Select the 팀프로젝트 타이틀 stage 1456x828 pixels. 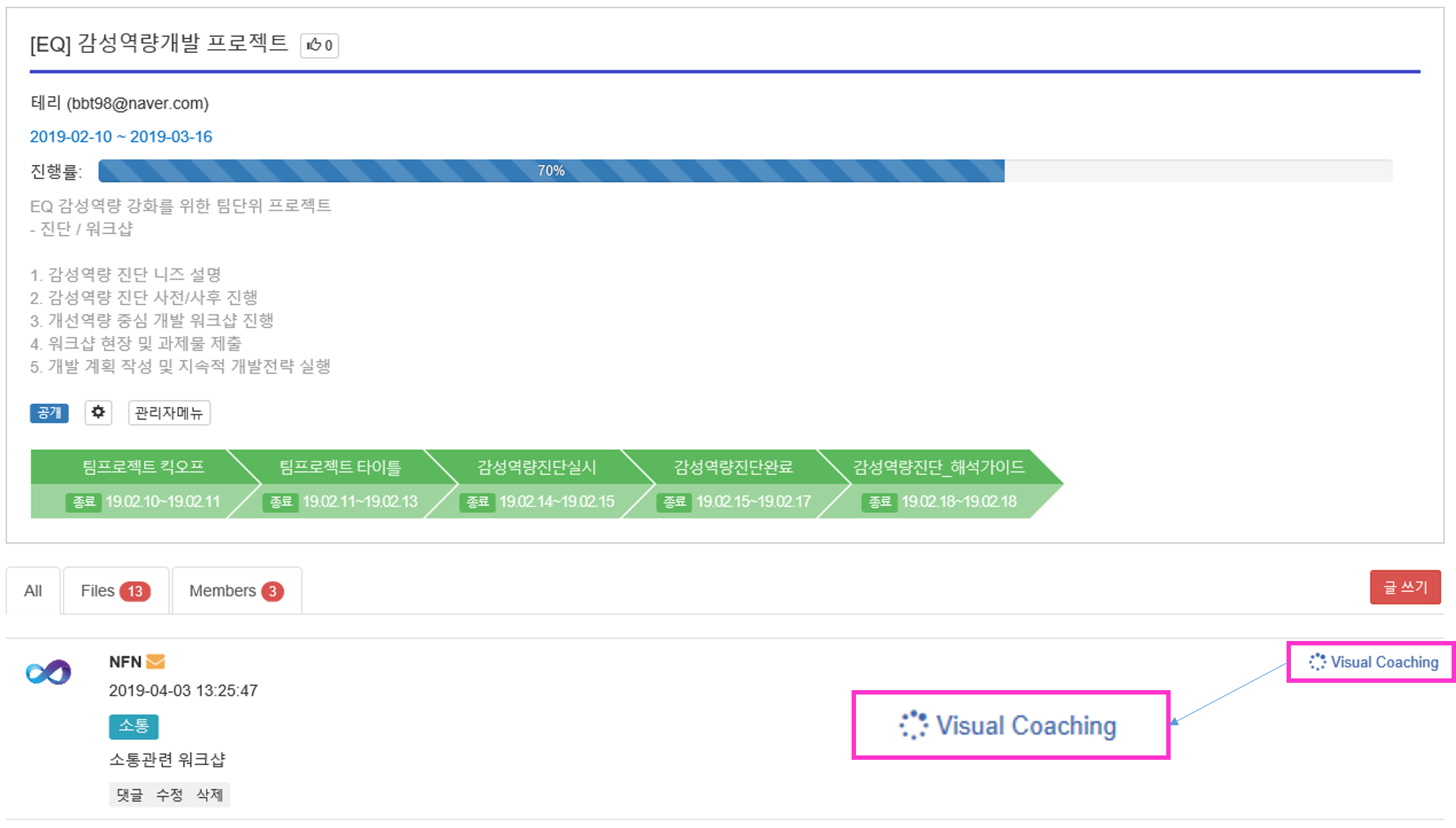click(340, 467)
